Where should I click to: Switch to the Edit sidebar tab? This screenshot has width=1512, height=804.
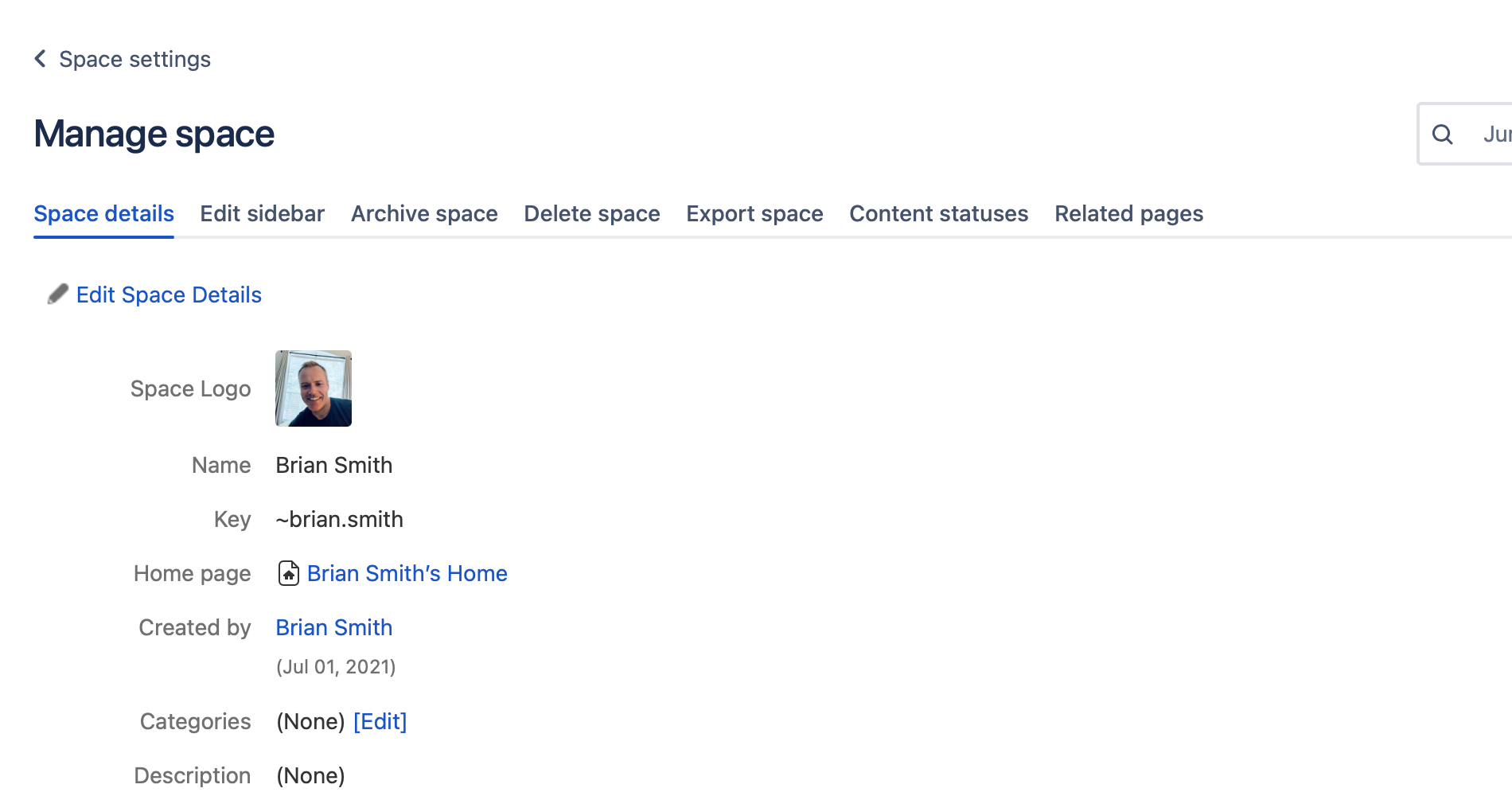(x=262, y=213)
